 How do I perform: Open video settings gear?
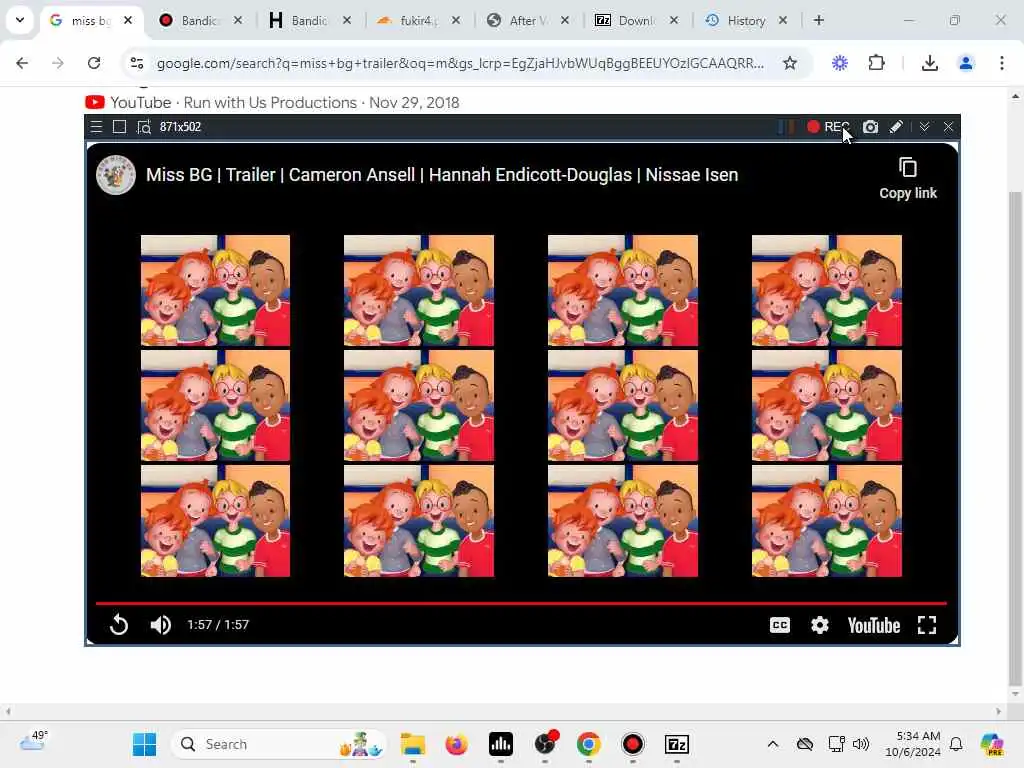820,625
